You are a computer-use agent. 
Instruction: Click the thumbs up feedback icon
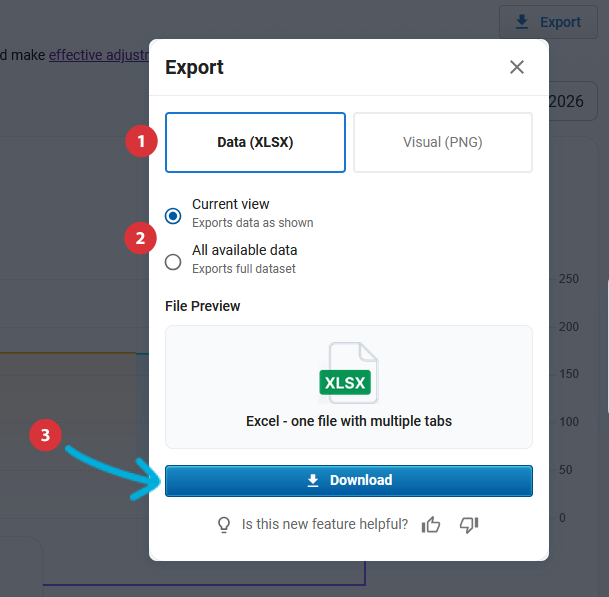431,524
